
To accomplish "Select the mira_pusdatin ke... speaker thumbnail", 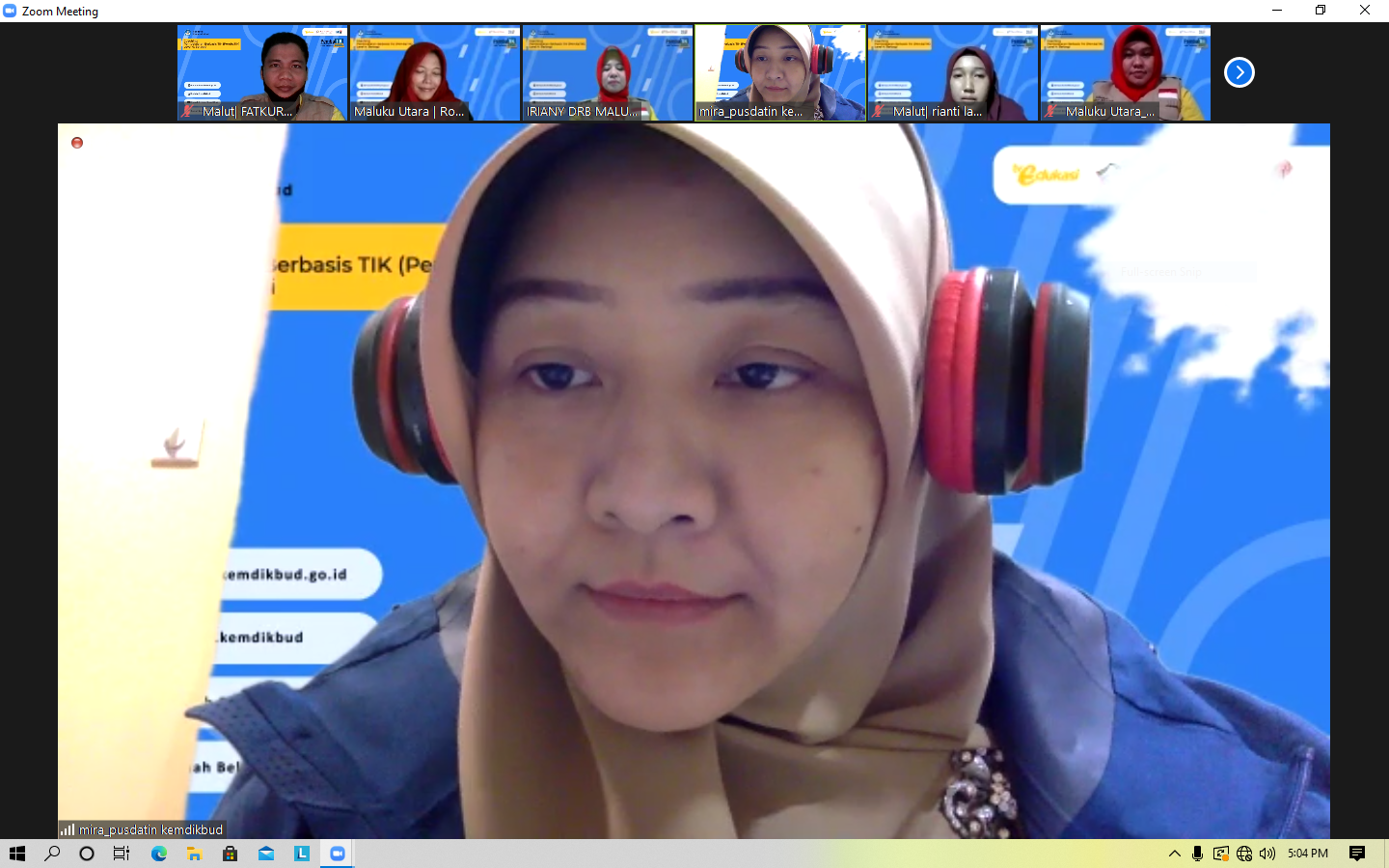I will (780, 73).
